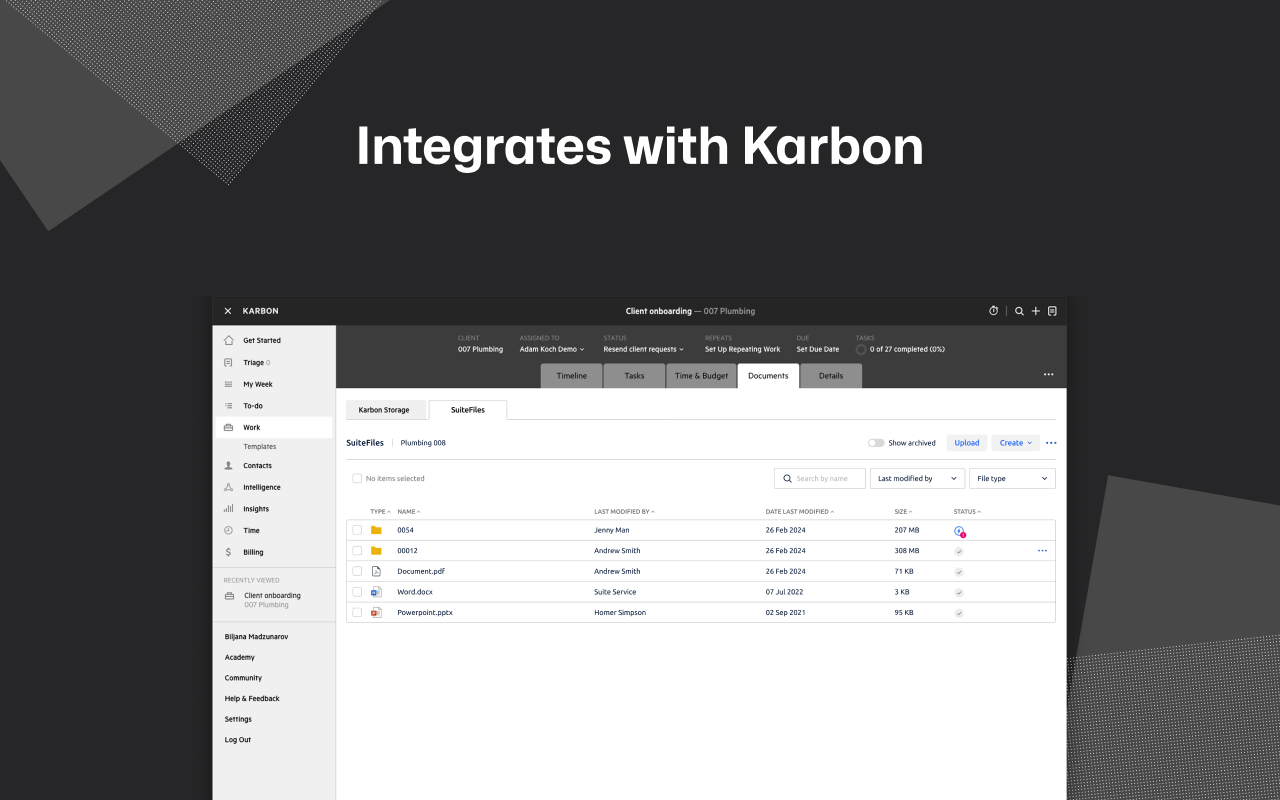Screen dimensions: 1280x800
Task: Sort by the Type column header
Action: point(379,512)
